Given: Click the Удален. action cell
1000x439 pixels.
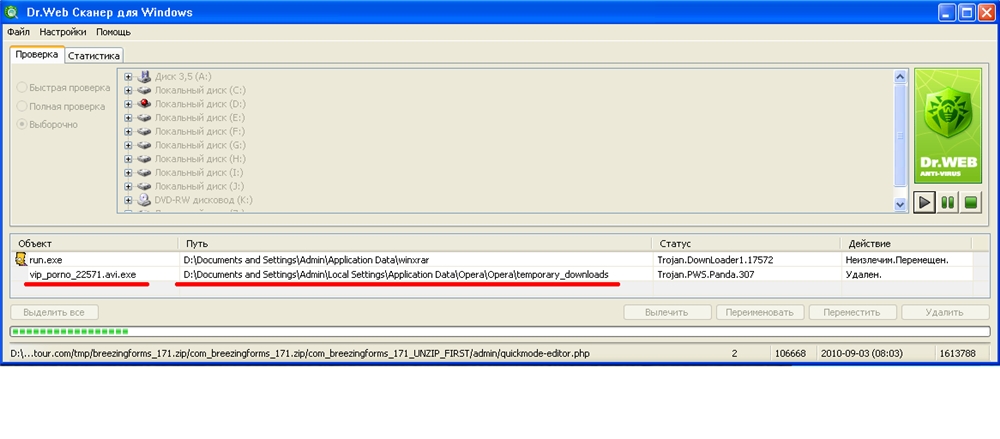Looking at the screenshot, I should (863, 274).
